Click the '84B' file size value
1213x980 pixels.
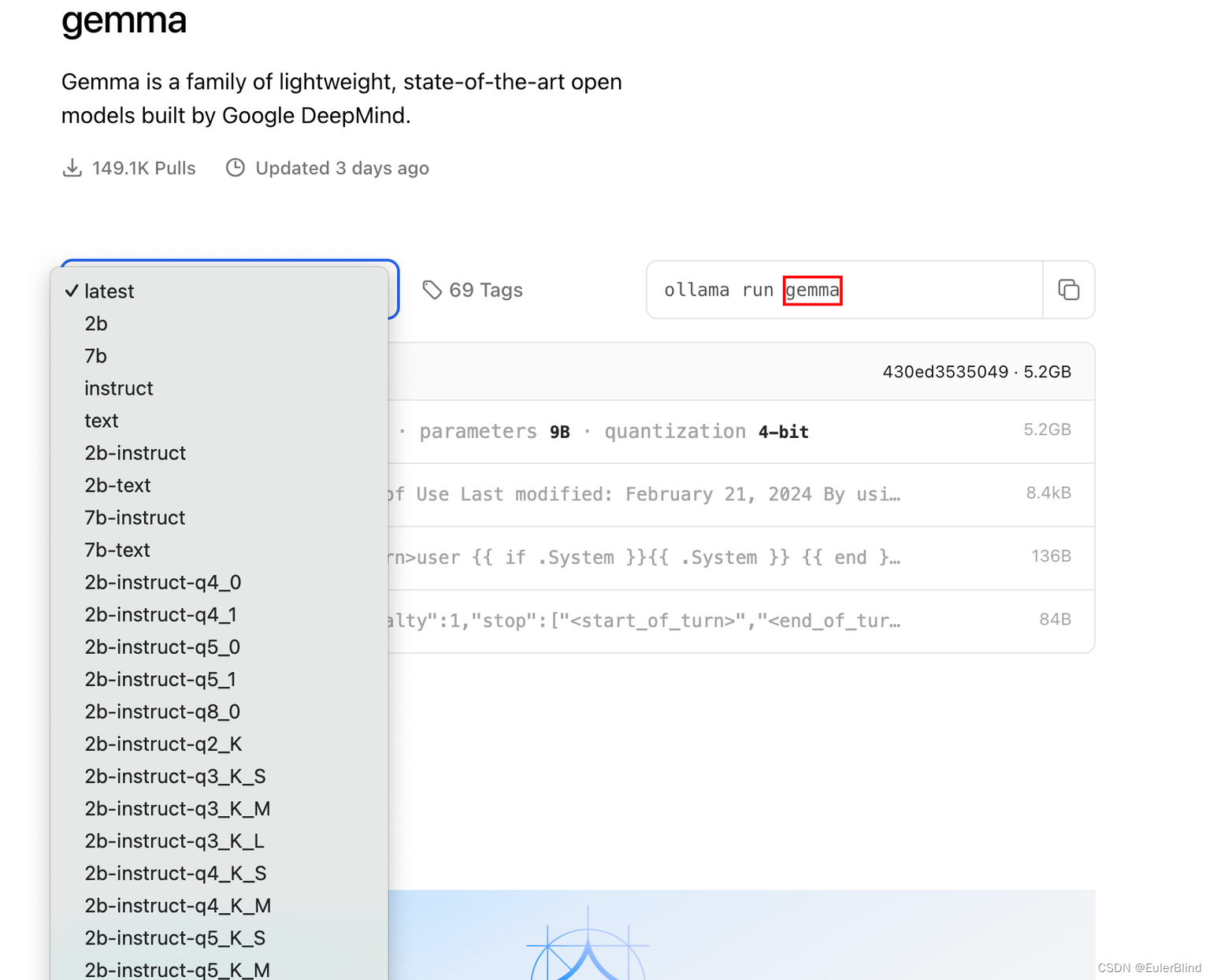pyautogui.click(x=1055, y=618)
